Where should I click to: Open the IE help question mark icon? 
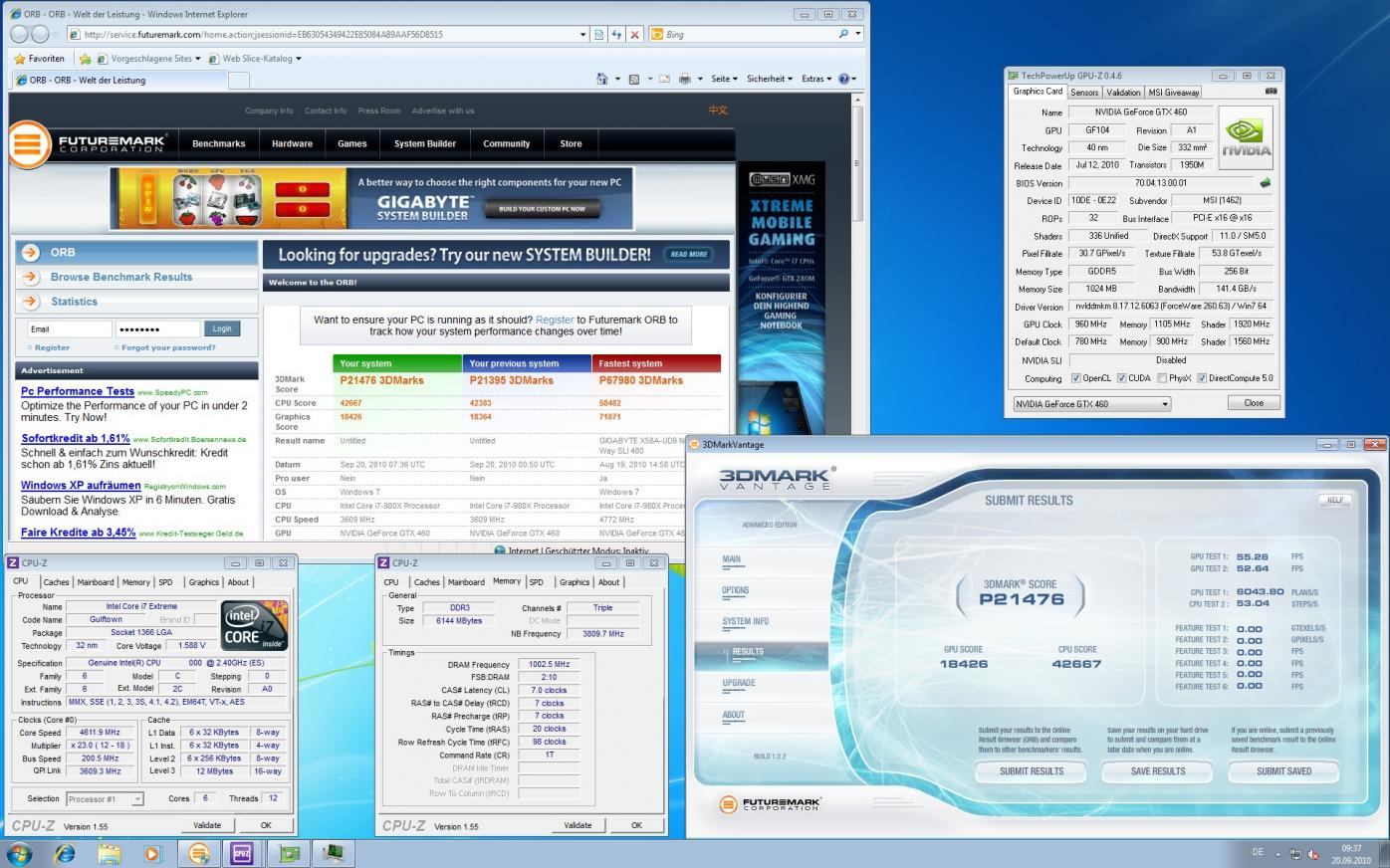click(844, 79)
